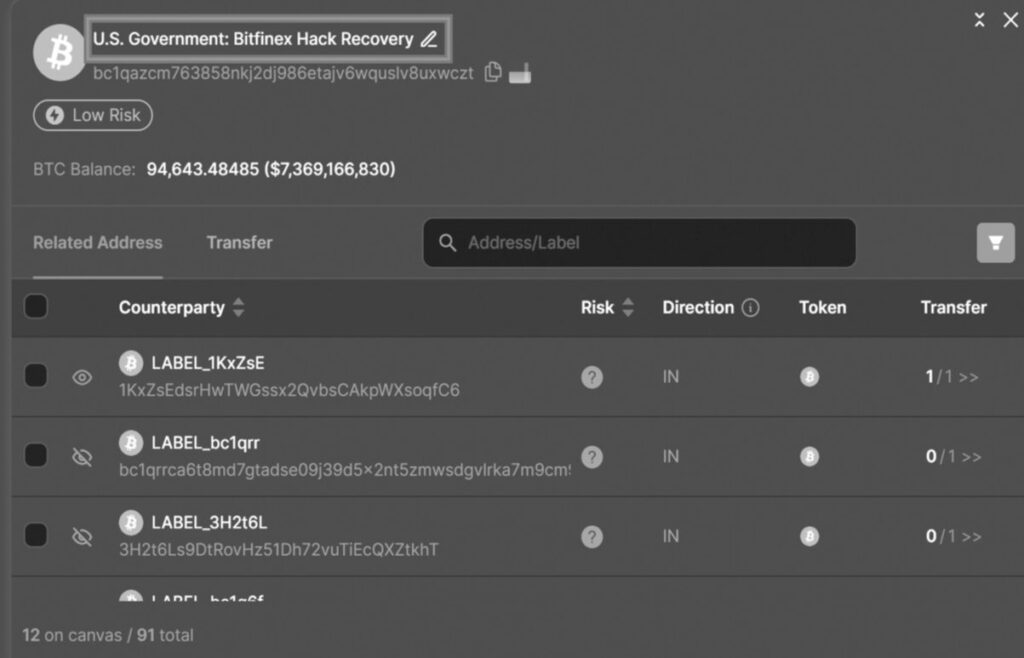Click the BTC balance value 94,643.48485

pos(202,169)
